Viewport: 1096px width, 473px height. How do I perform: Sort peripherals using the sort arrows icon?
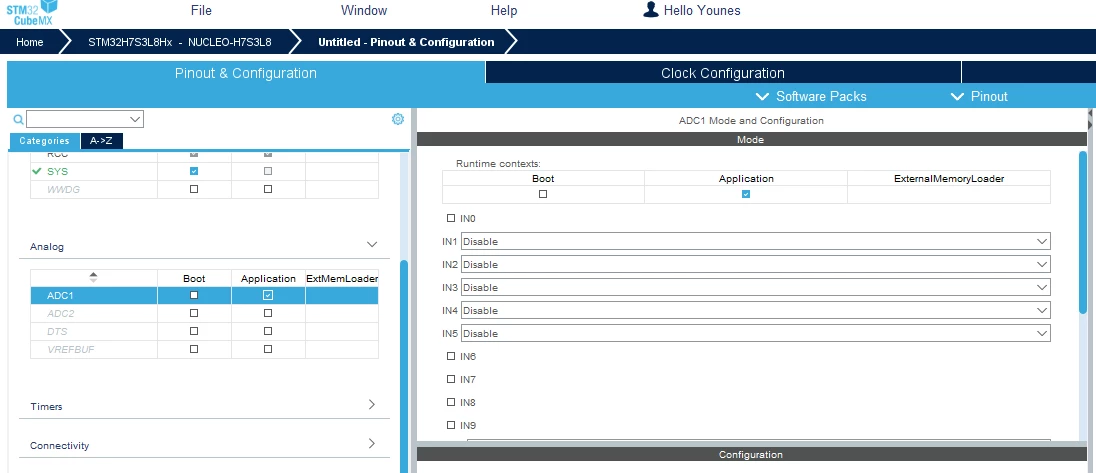click(94, 277)
